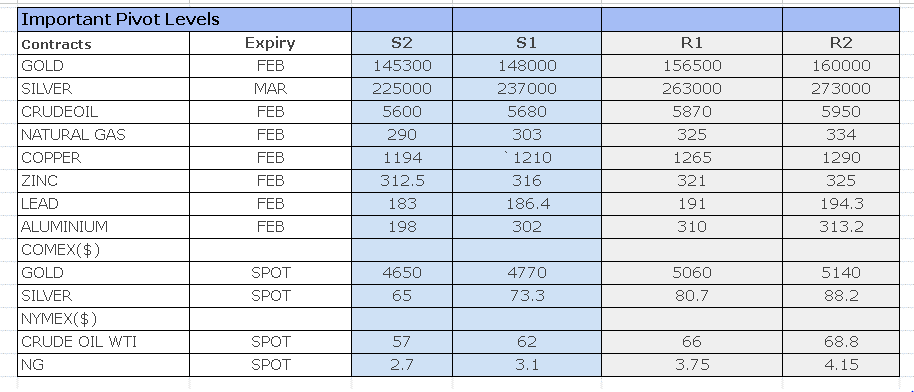
Task: Click the S2 column header
Action: [x=402, y=43]
